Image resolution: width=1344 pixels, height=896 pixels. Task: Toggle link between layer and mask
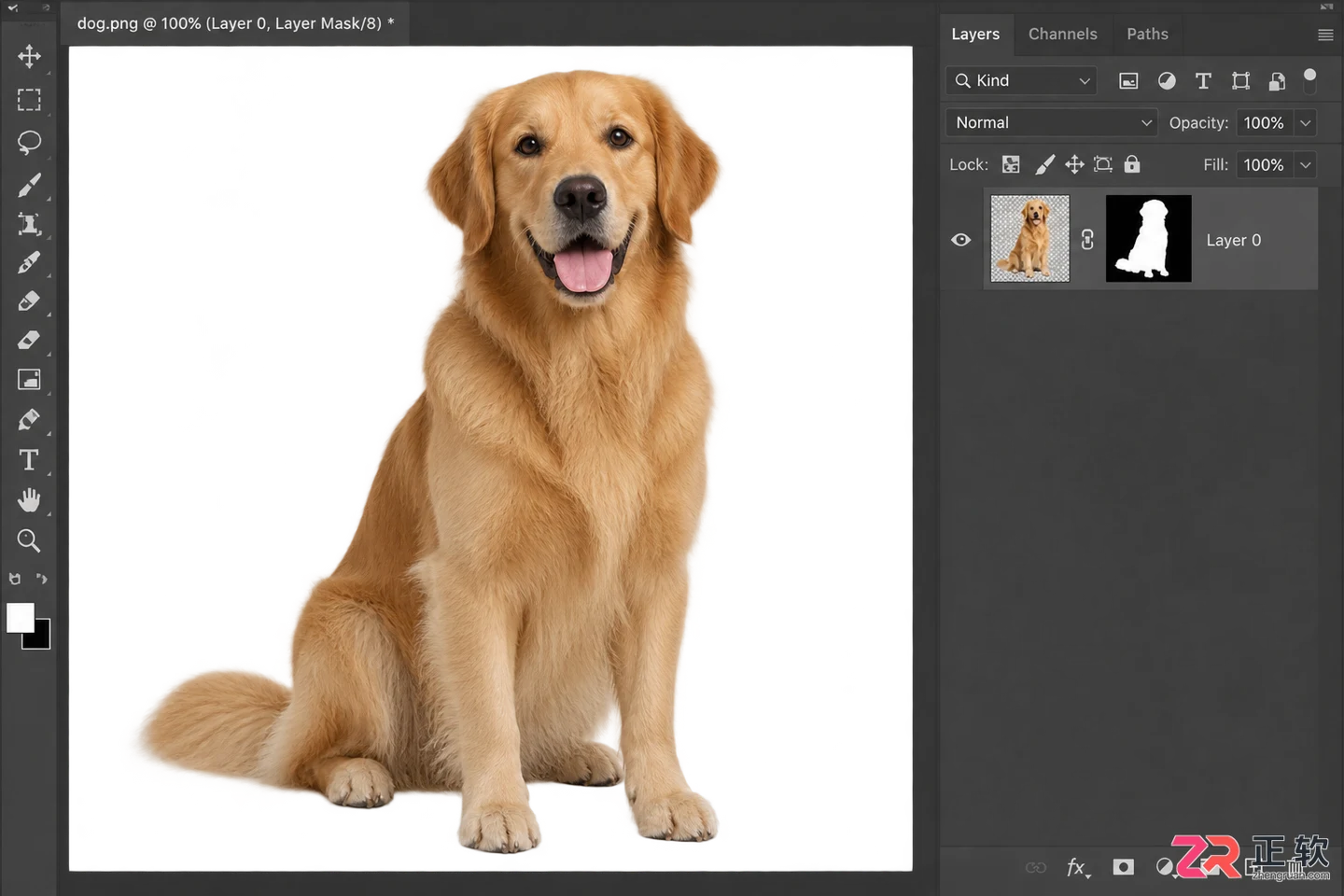(1087, 240)
